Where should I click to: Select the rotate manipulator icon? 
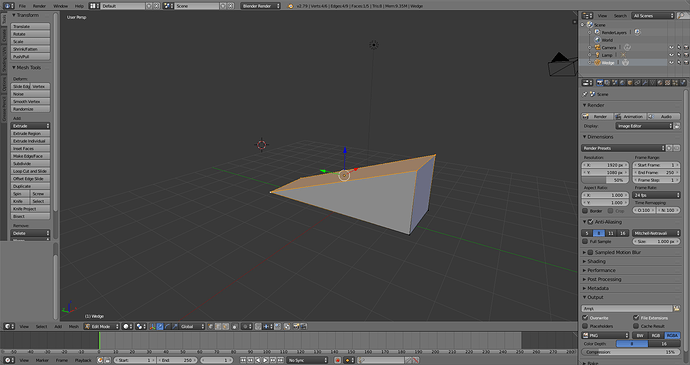(x=167, y=326)
